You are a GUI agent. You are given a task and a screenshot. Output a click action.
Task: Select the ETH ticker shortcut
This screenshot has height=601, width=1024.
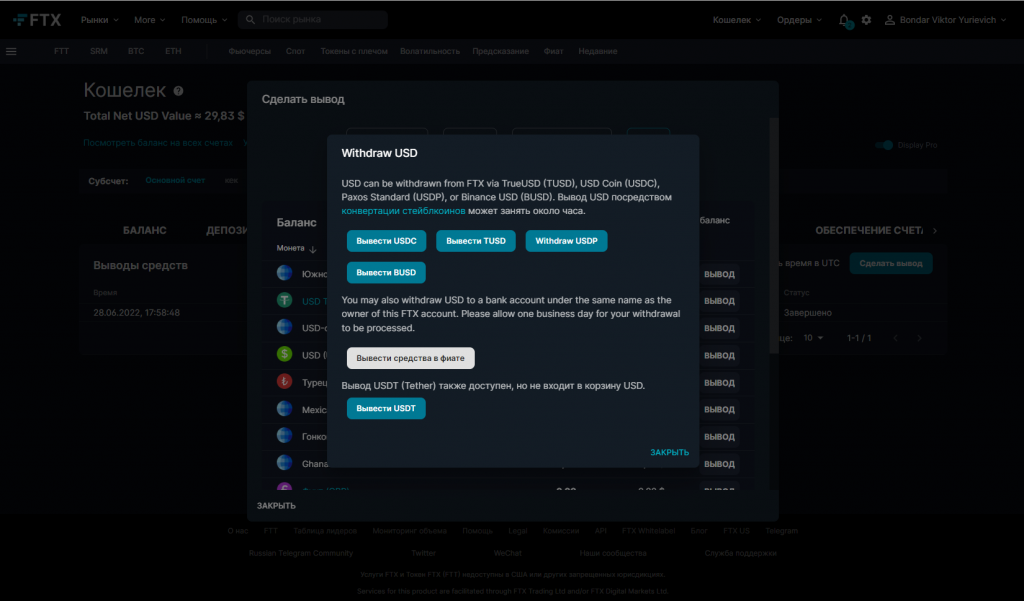tap(173, 51)
